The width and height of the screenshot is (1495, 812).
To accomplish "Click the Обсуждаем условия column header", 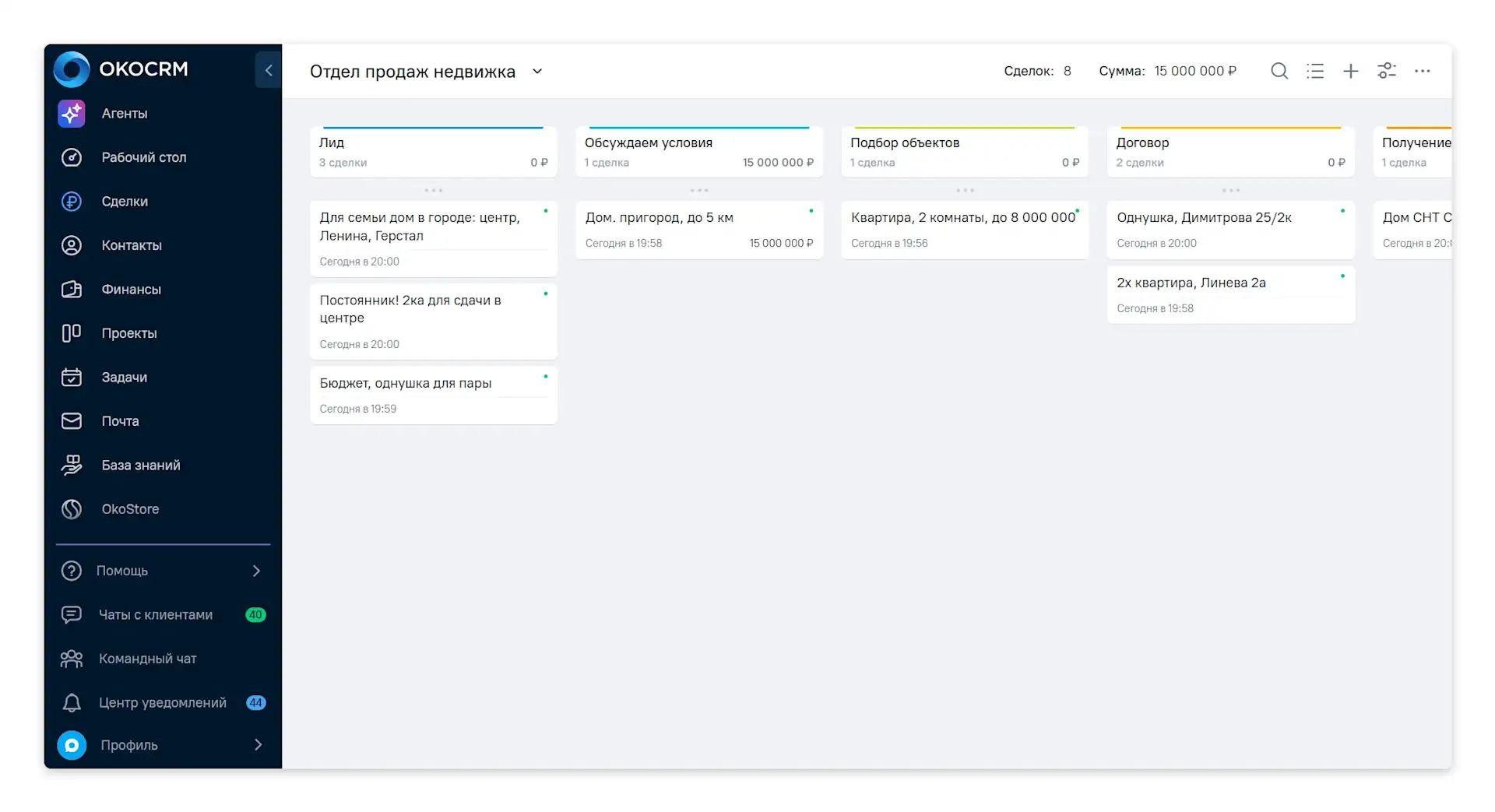I will coord(699,152).
